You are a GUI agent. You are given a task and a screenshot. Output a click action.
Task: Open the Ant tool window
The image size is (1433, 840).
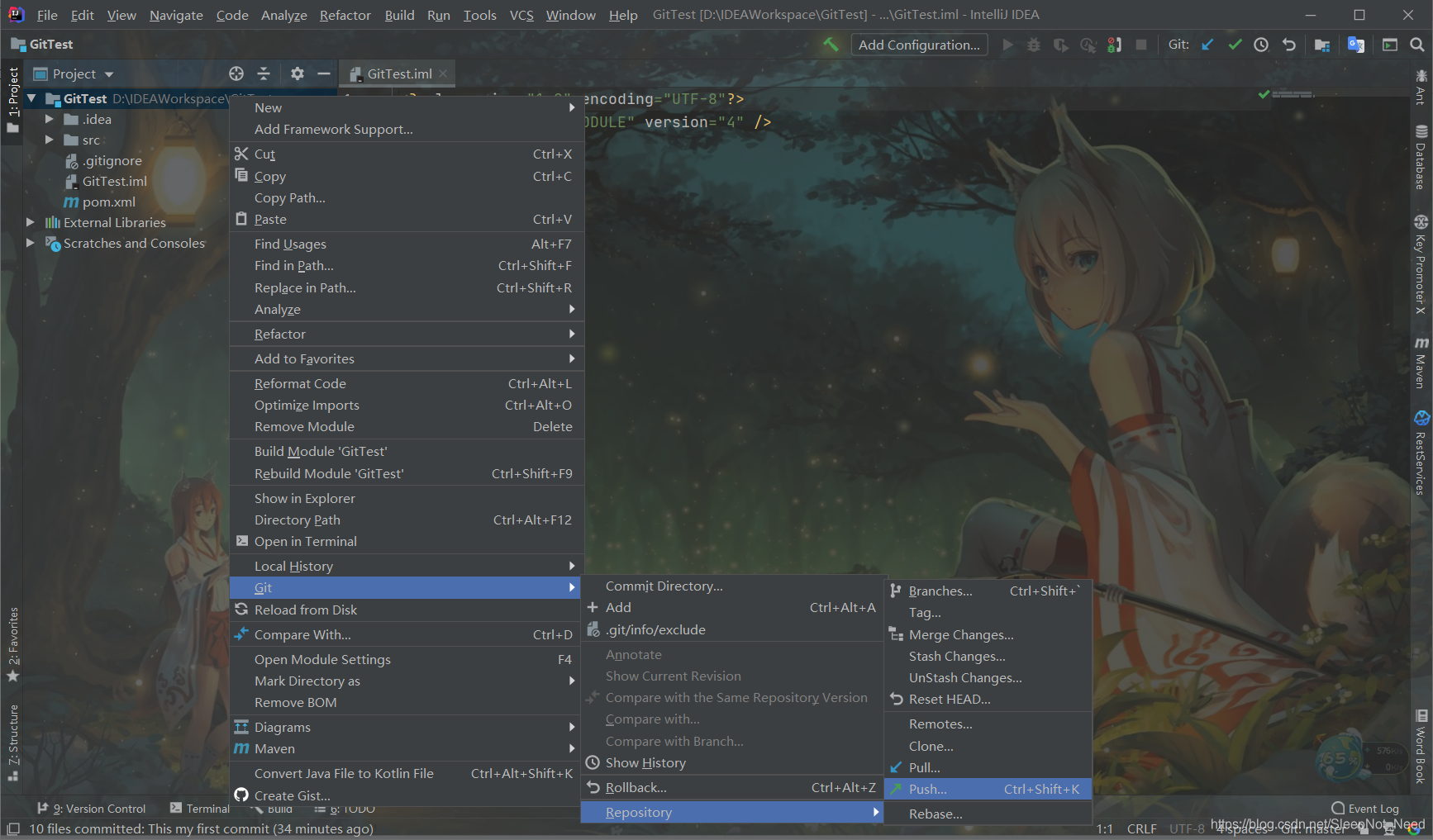(1421, 88)
